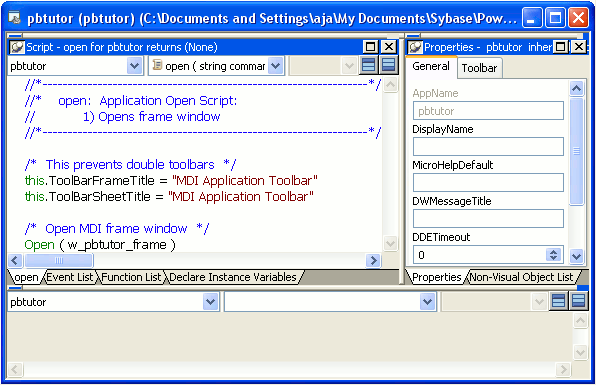Select the Properties tab at the bottom
This screenshot has width=596, height=385.
pos(436,277)
